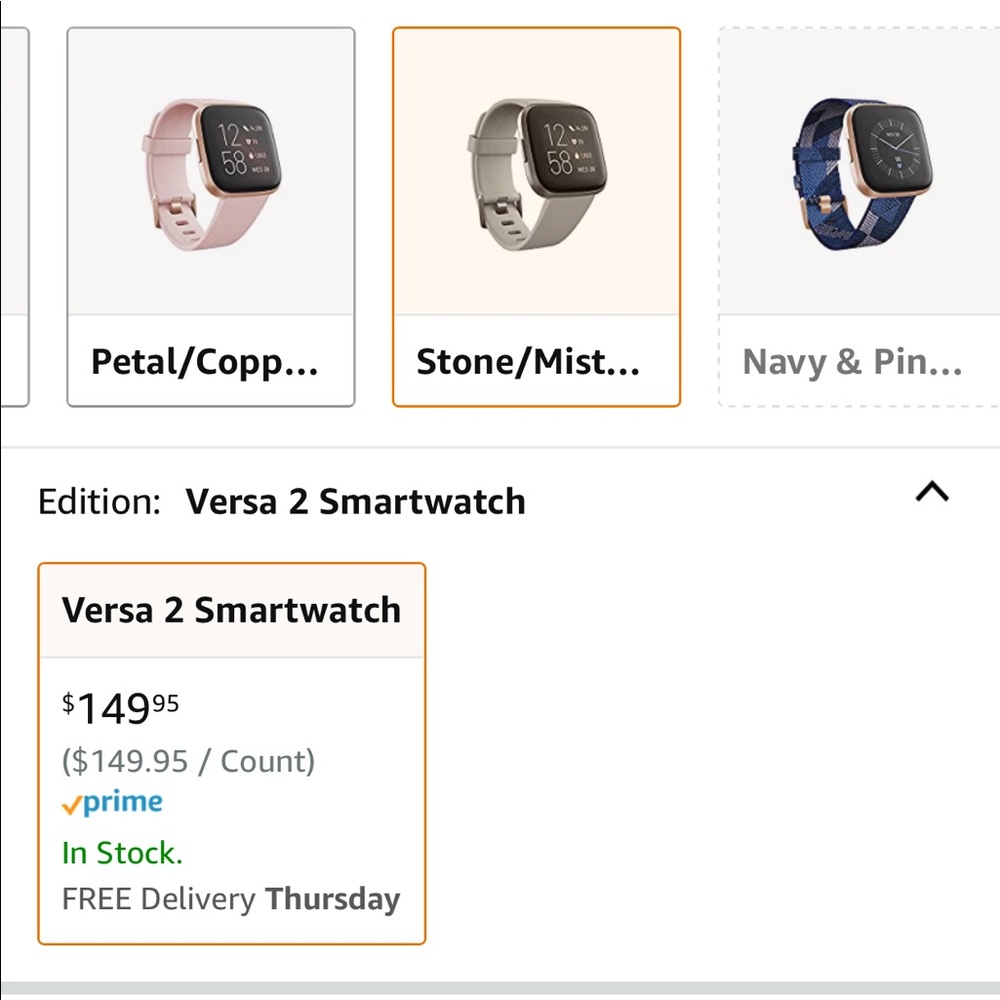The image size is (1000, 1000).
Task: Click the Versa 2 Smartwatch title in the card
Action: coord(231,609)
